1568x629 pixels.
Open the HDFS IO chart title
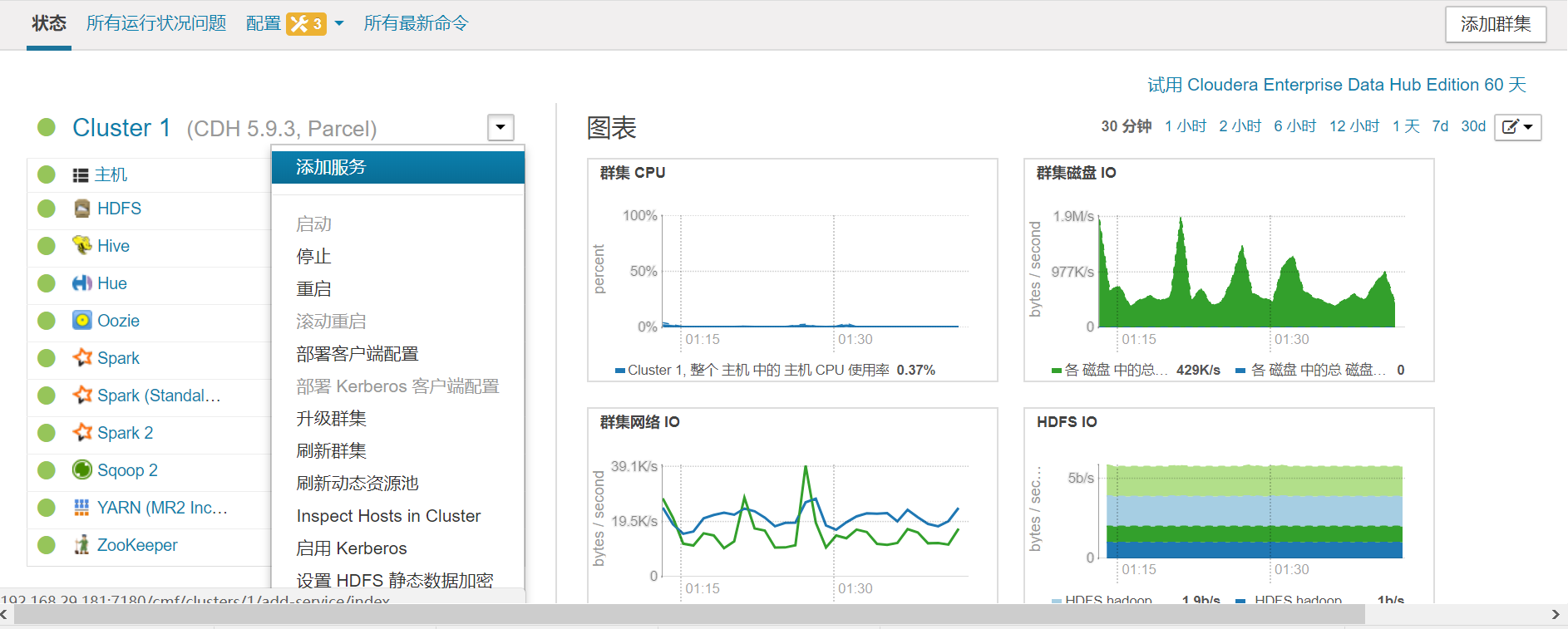1067,422
